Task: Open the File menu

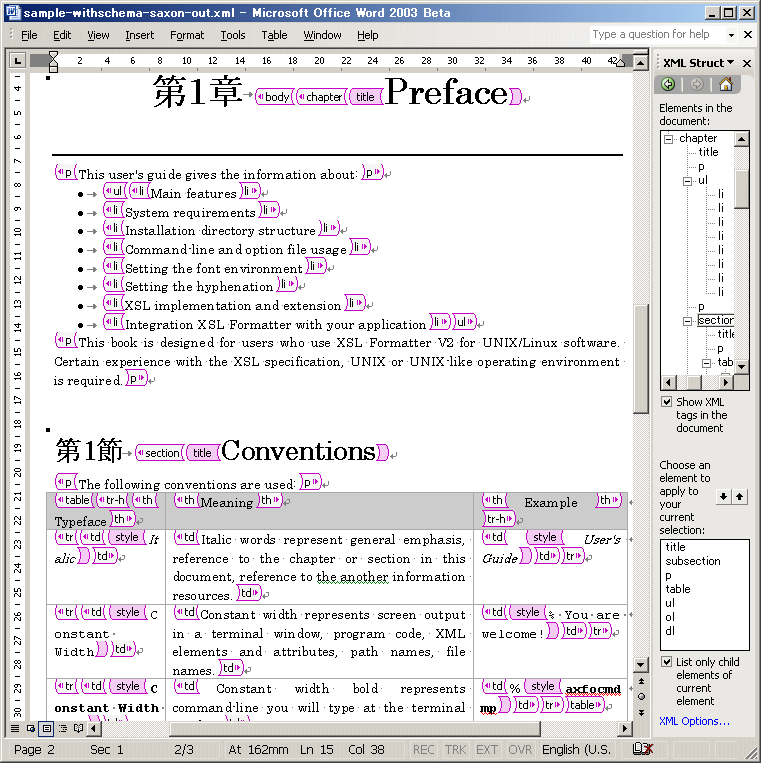Action: (x=29, y=35)
